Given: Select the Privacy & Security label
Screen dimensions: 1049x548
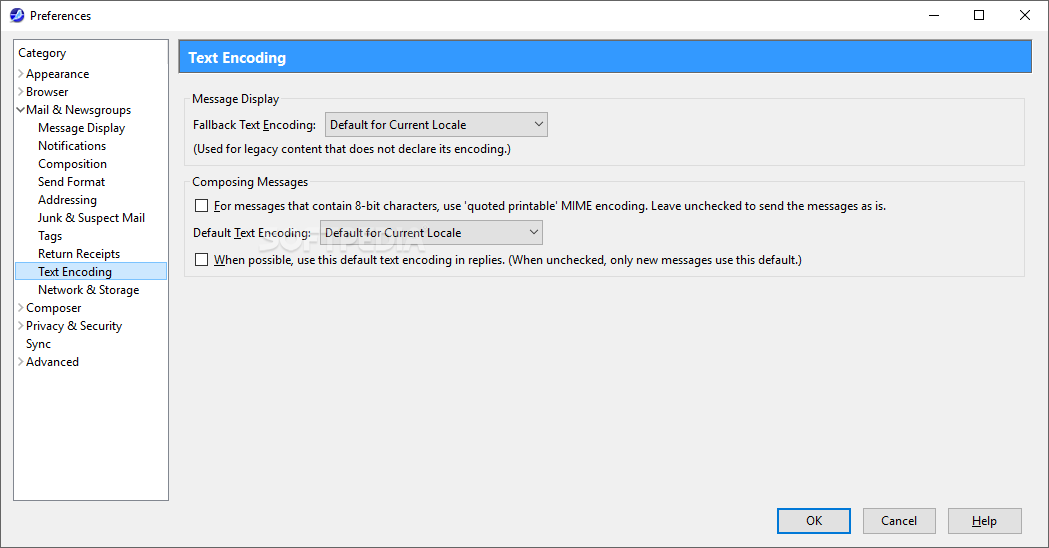Looking at the screenshot, I should [x=74, y=326].
